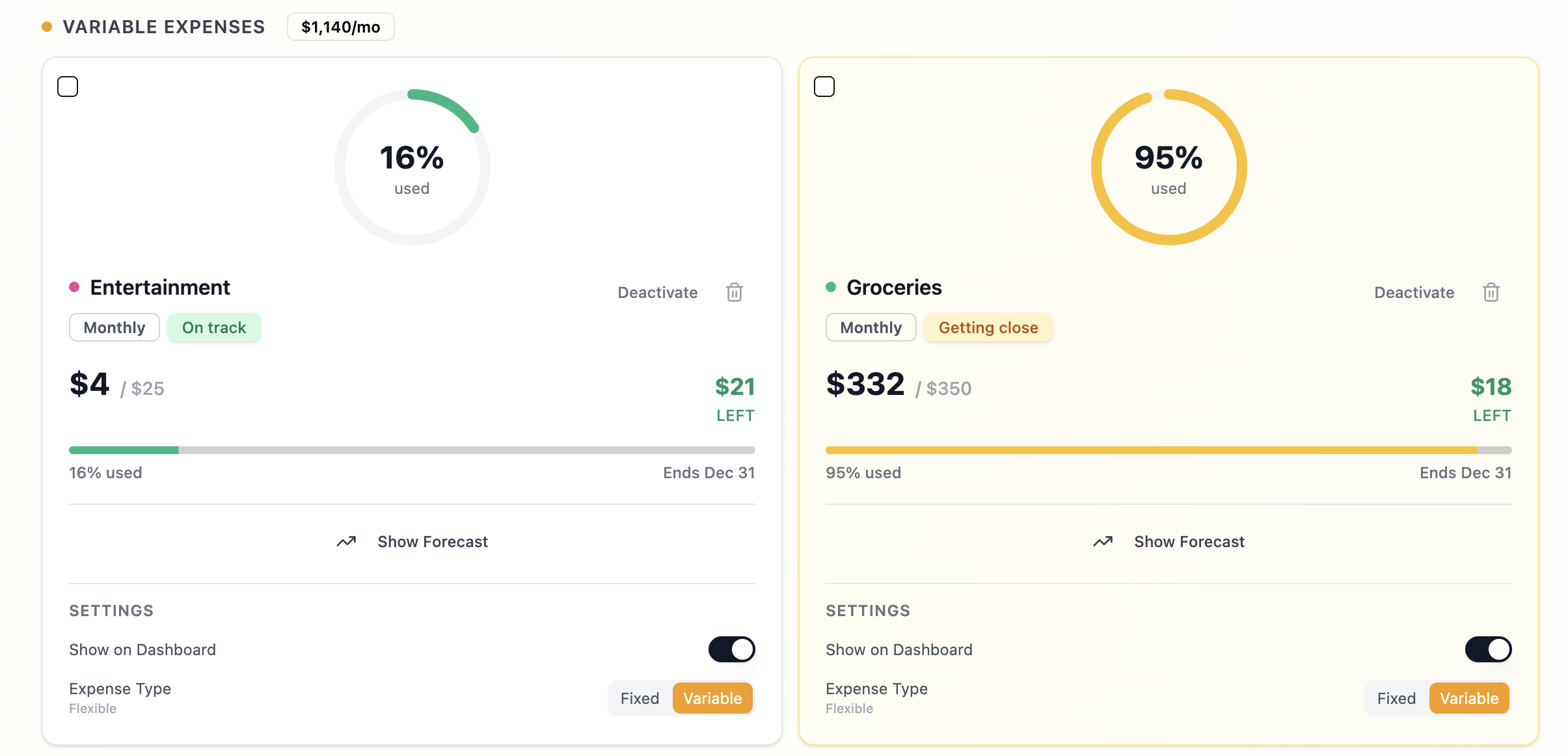Disable Show on Dashboard for Entertainment
The height and width of the screenshot is (756, 1568).
[x=731, y=649]
